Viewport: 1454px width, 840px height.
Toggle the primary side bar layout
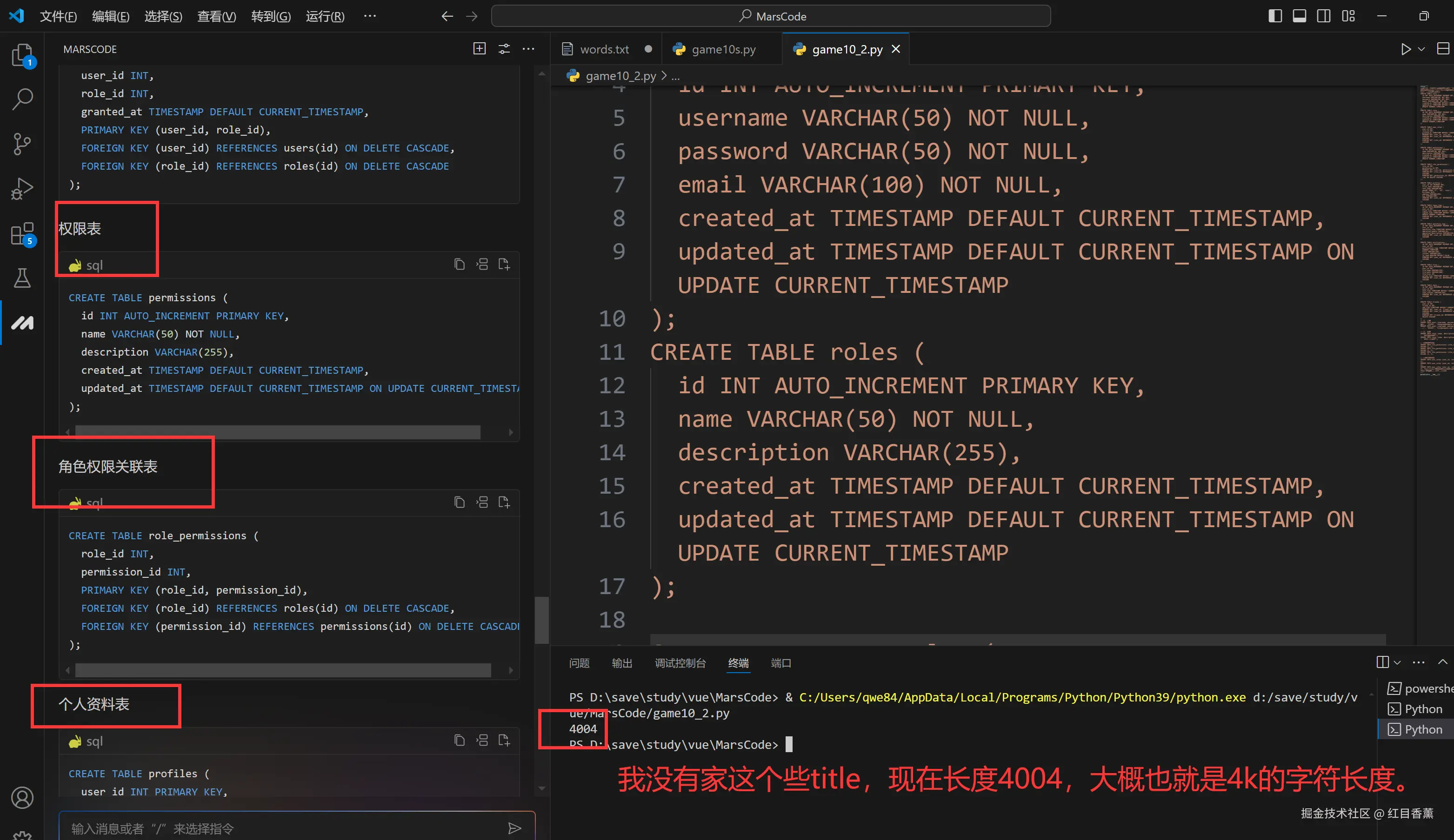pos(1275,16)
